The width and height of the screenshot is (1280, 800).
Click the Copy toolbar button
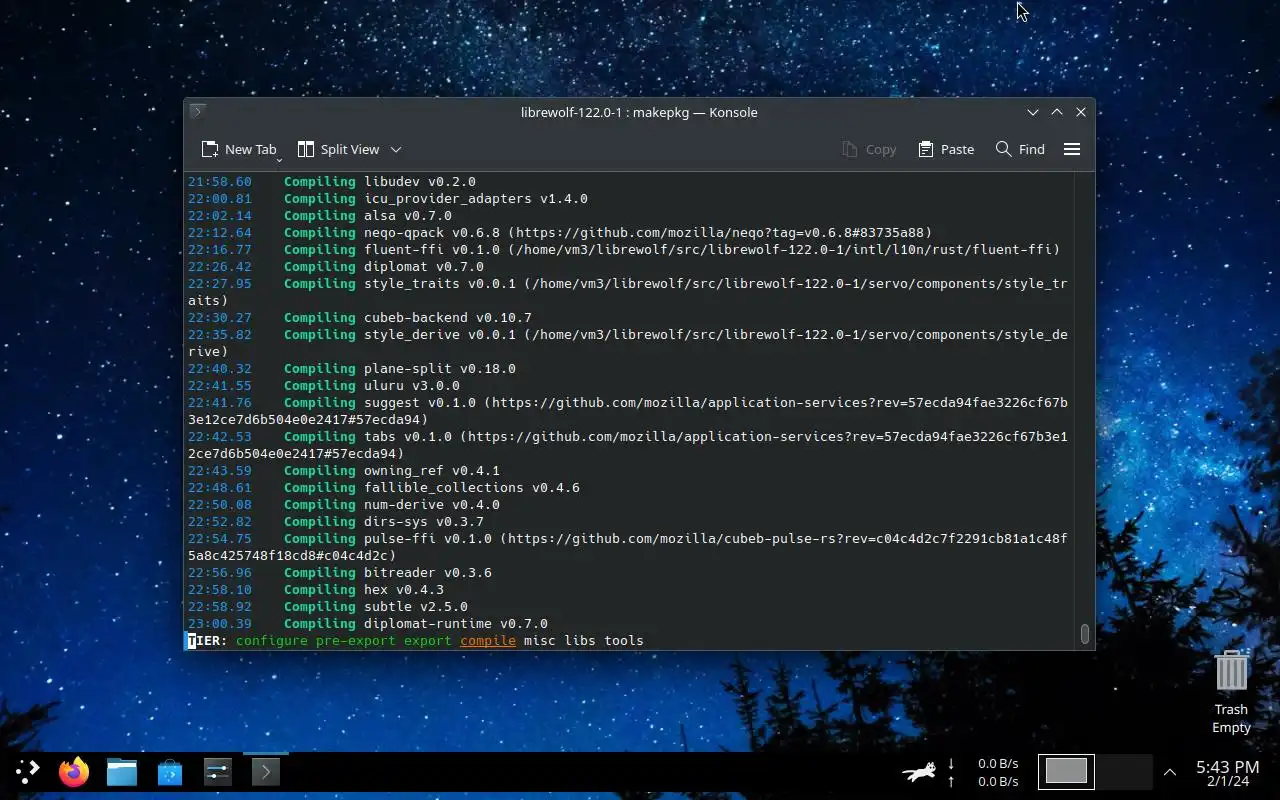pos(869,149)
